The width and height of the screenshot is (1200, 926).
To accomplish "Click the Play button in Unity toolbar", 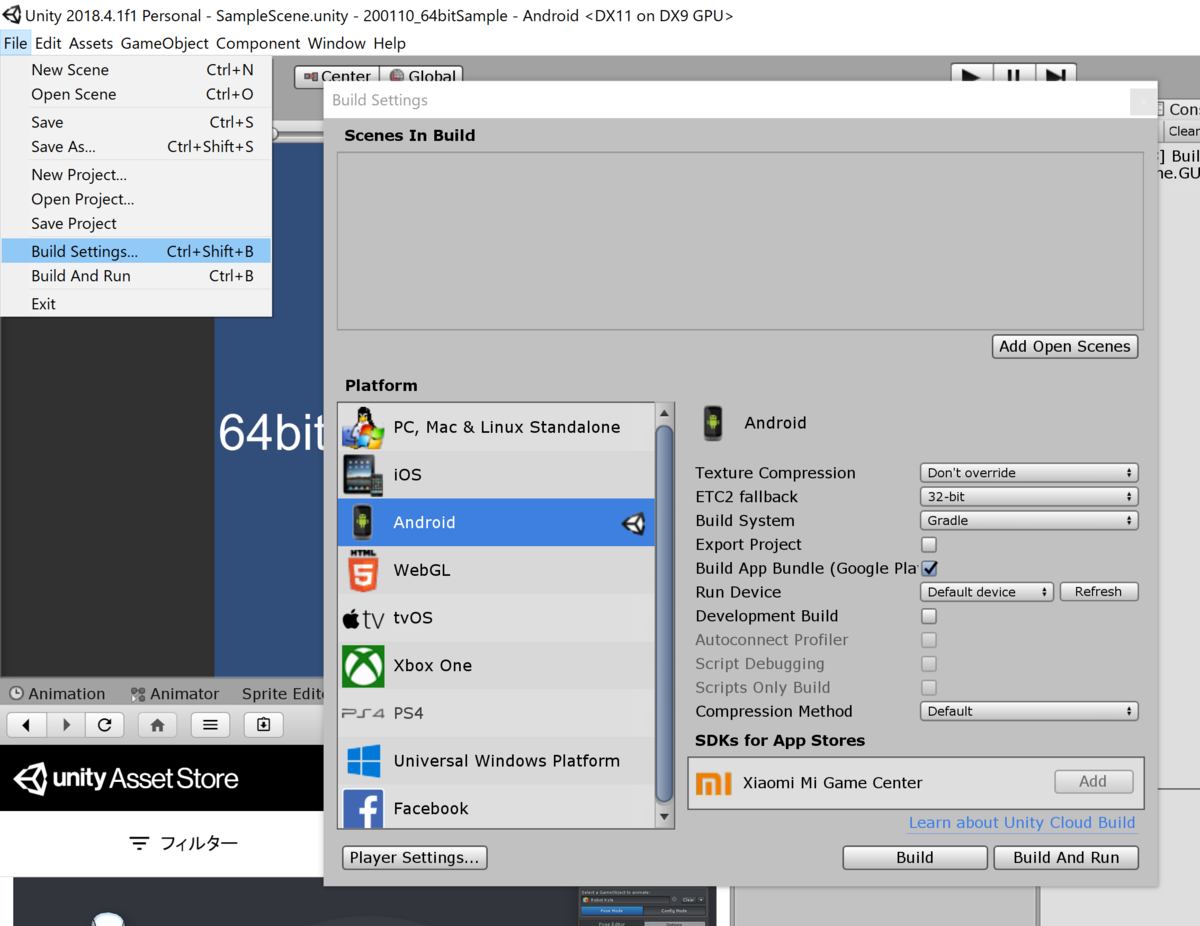I will click(x=970, y=76).
